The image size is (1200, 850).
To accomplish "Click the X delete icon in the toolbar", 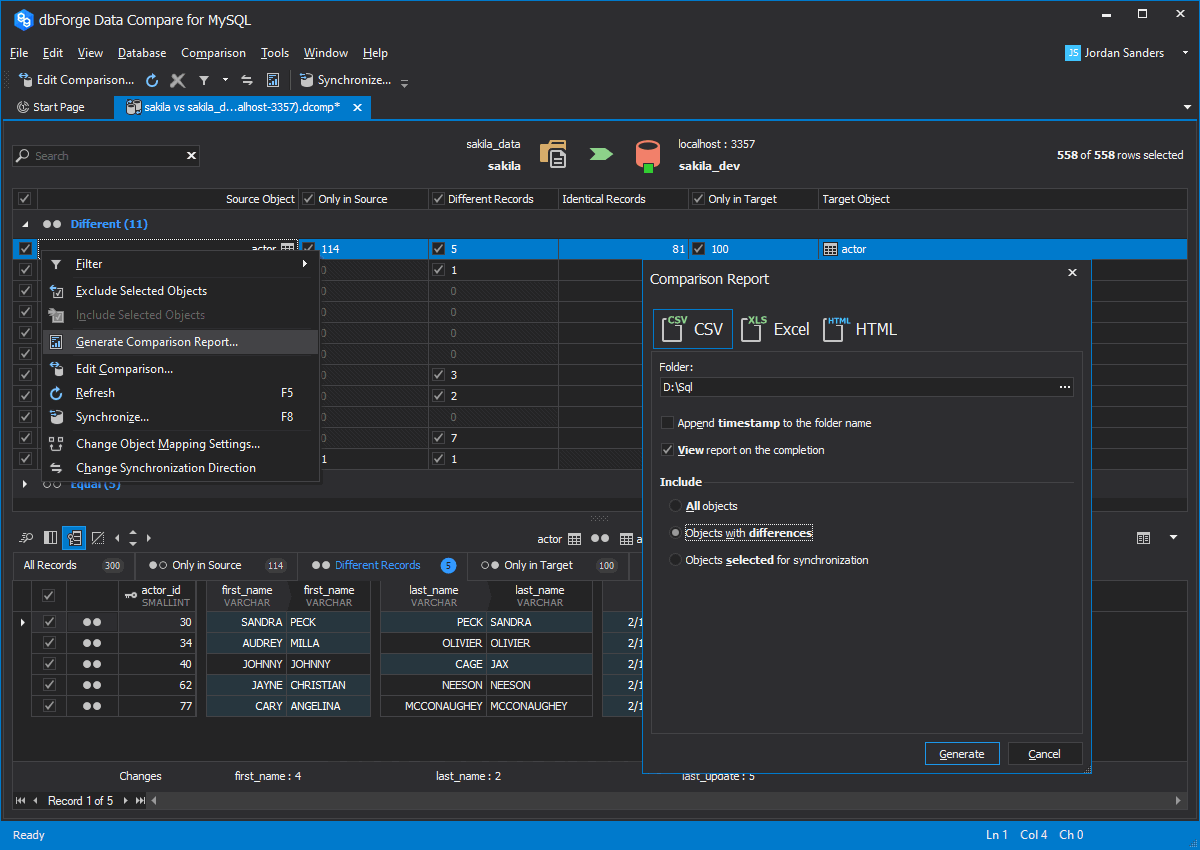I will click(178, 80).
